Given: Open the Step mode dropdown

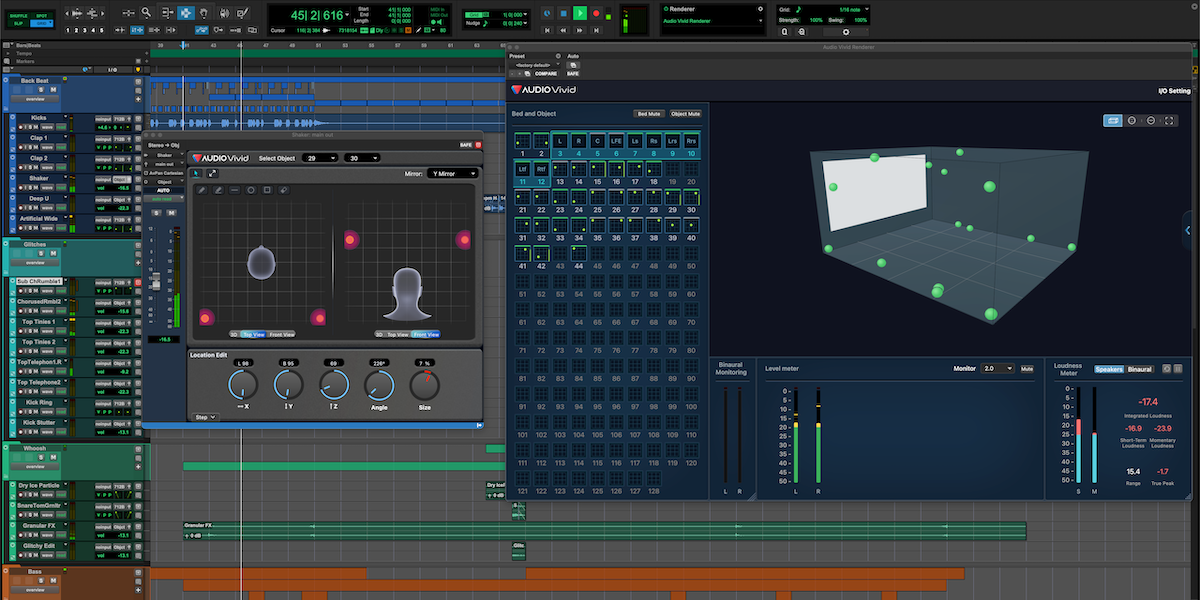Looking at the screenshot, I should (x=204, y=417).
